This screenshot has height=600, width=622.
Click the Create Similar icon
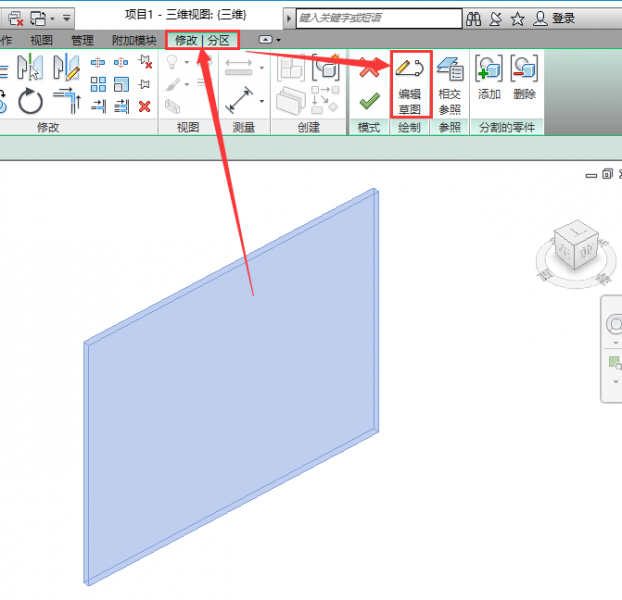(x=325, y=99)
